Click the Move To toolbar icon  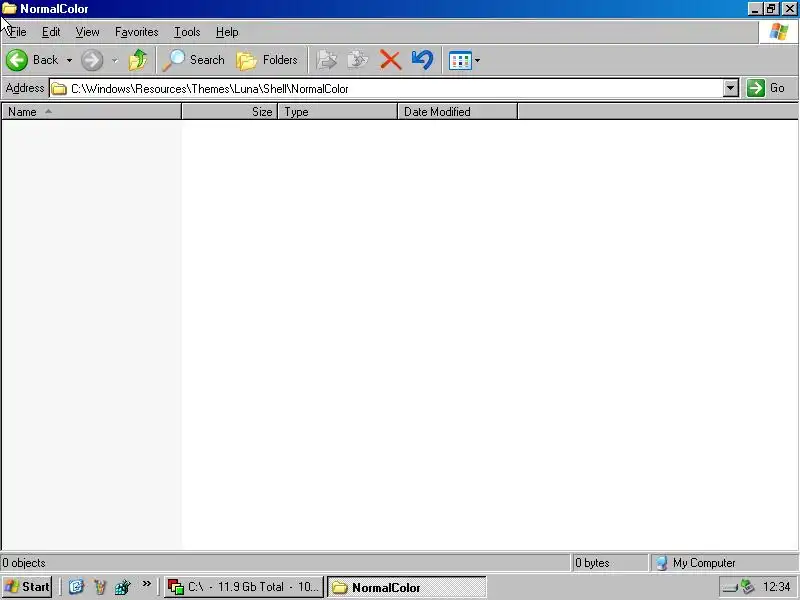[x=327, y=60]
